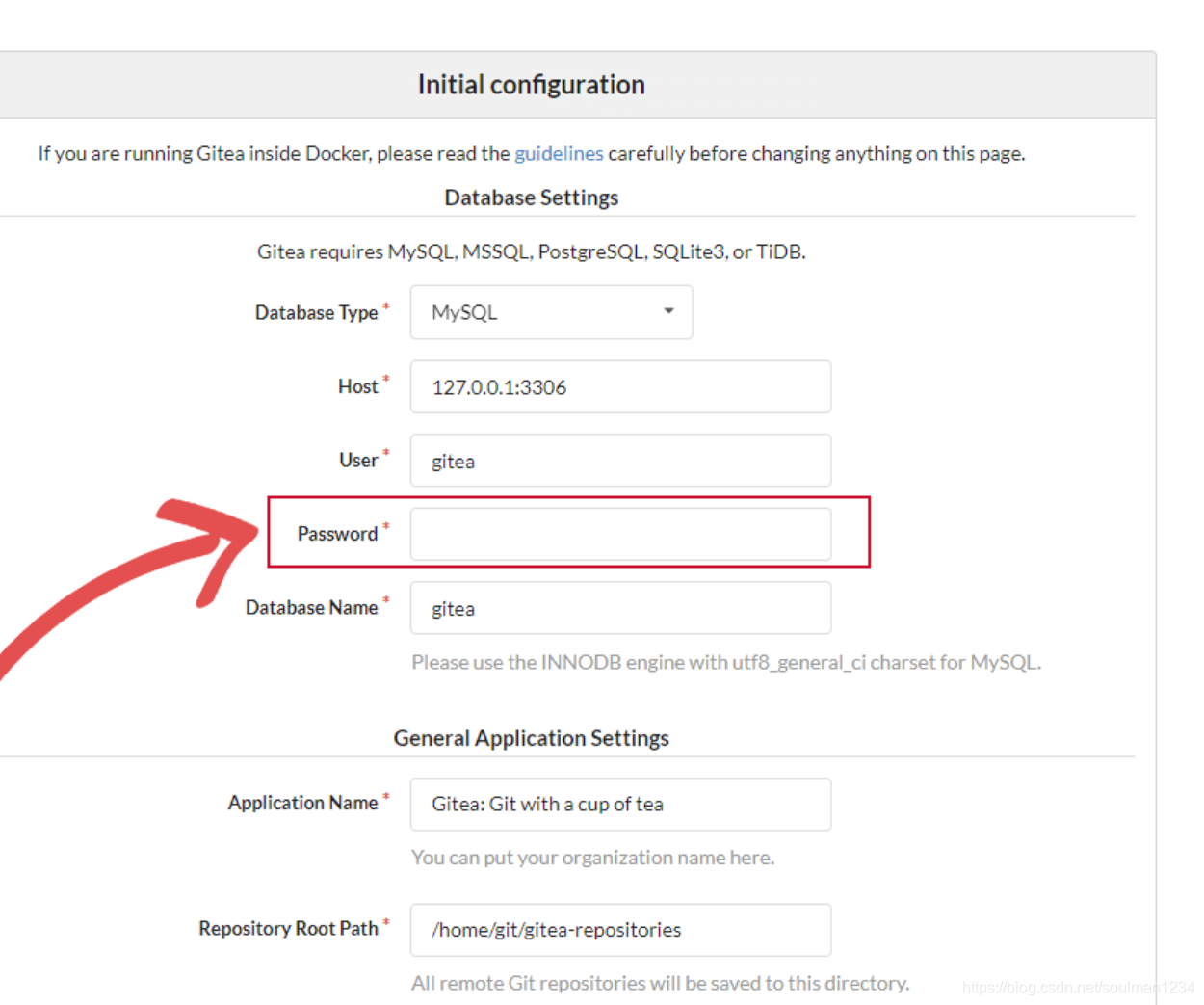Click the Repository Root Path field
Screen dimensions: 1204x1005
tap(620, 930)
